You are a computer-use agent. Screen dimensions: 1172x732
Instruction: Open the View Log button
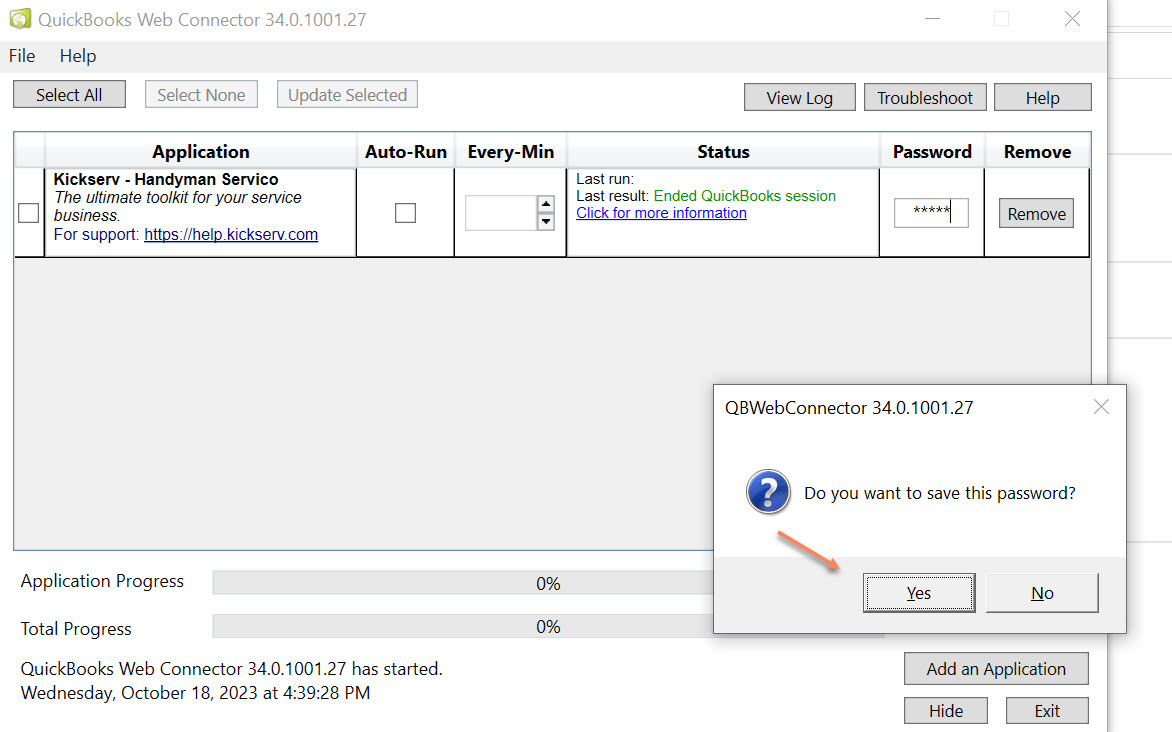(799, 98)
